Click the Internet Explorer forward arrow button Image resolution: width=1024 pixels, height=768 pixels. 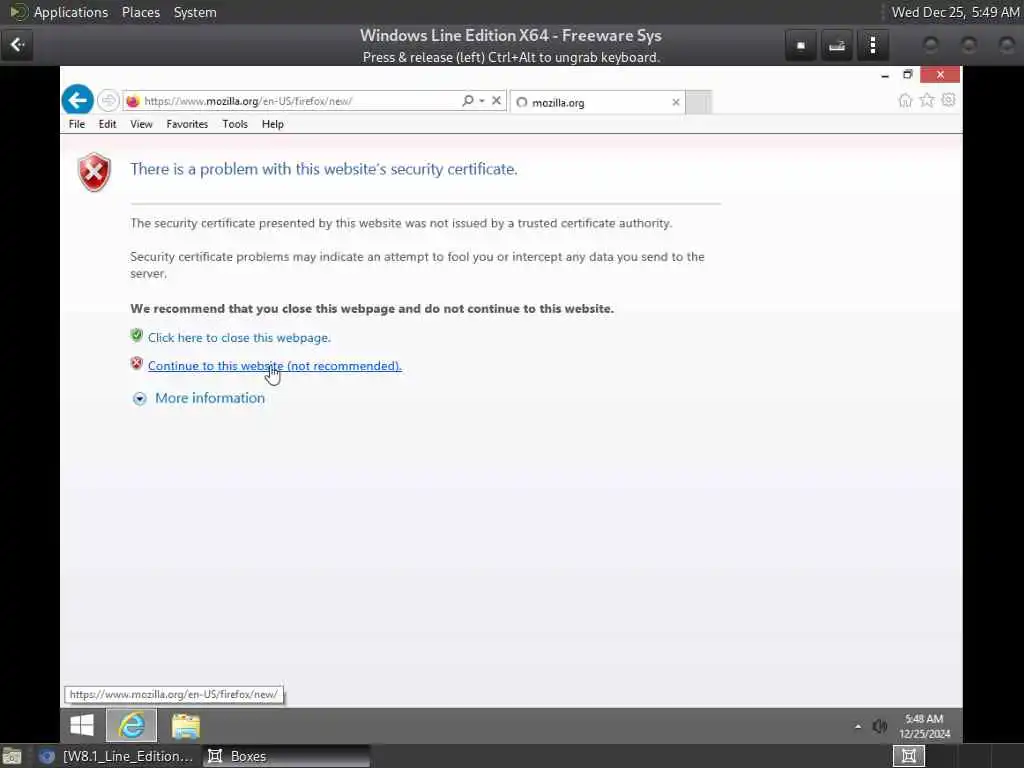(108, 101)
